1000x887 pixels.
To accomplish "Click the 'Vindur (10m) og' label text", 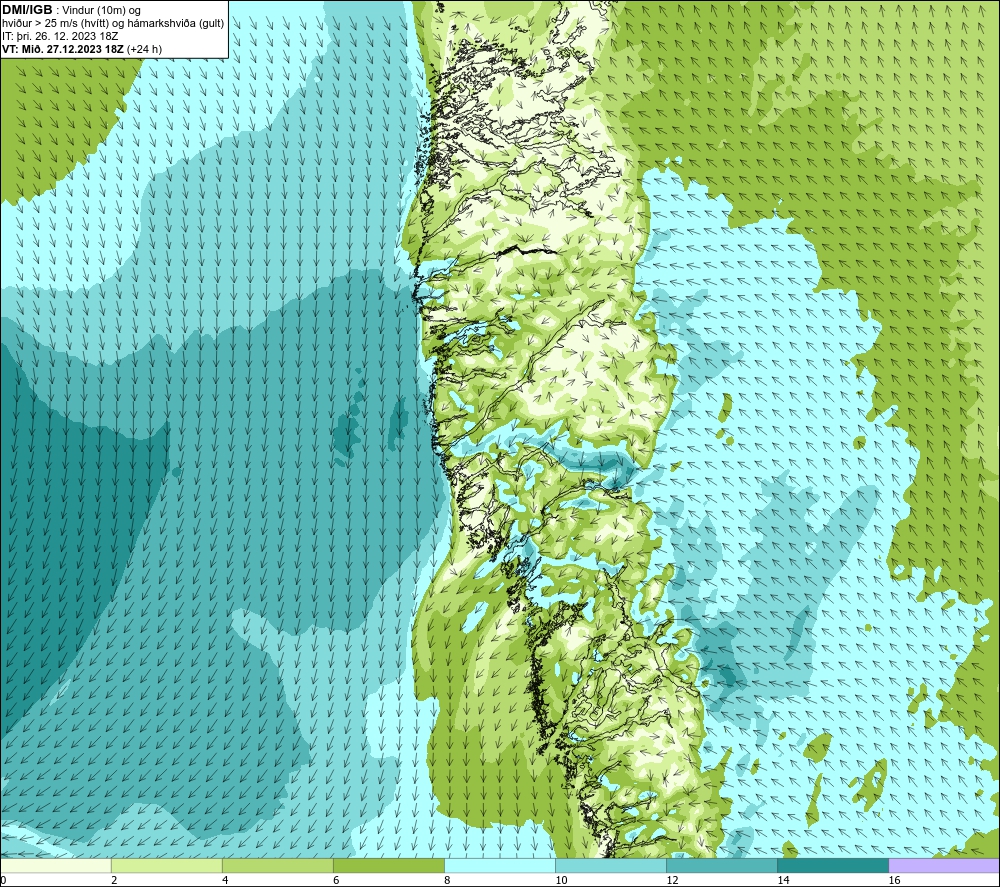I will (x=102, y=11).
